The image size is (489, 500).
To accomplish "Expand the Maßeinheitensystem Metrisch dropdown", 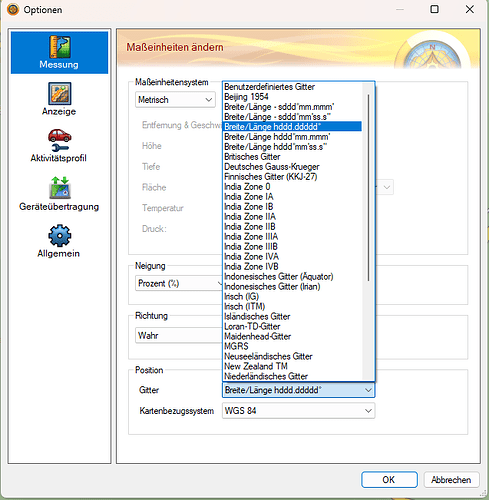I will [x=175, y=100].
